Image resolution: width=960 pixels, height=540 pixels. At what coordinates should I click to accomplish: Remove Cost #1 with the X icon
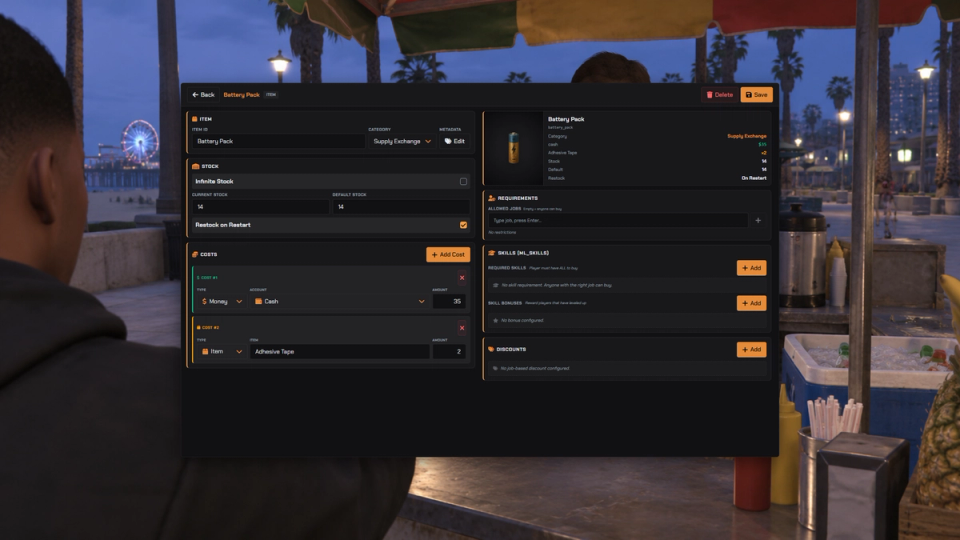[462, 278]
